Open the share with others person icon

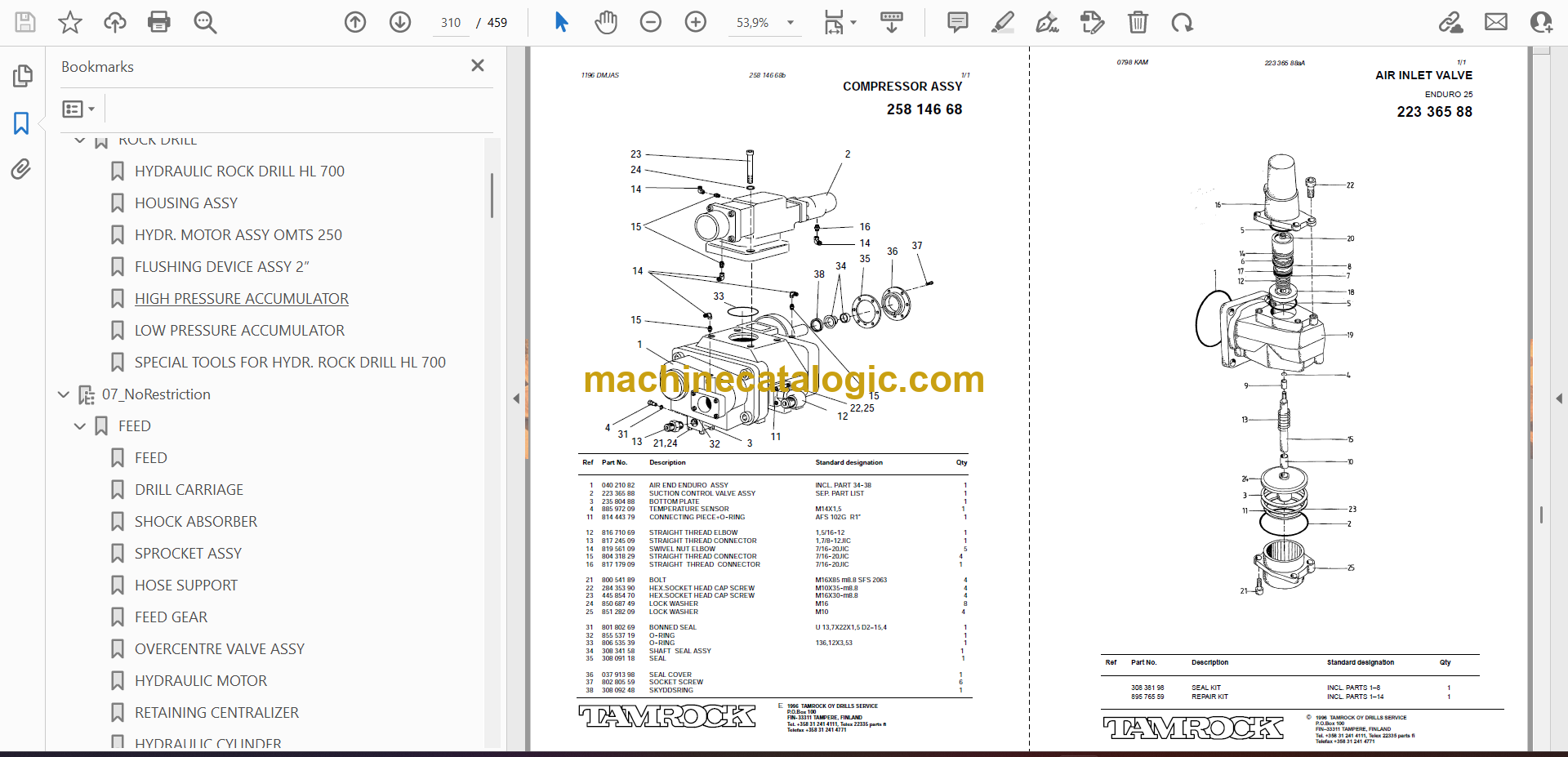coord(1541,22)
